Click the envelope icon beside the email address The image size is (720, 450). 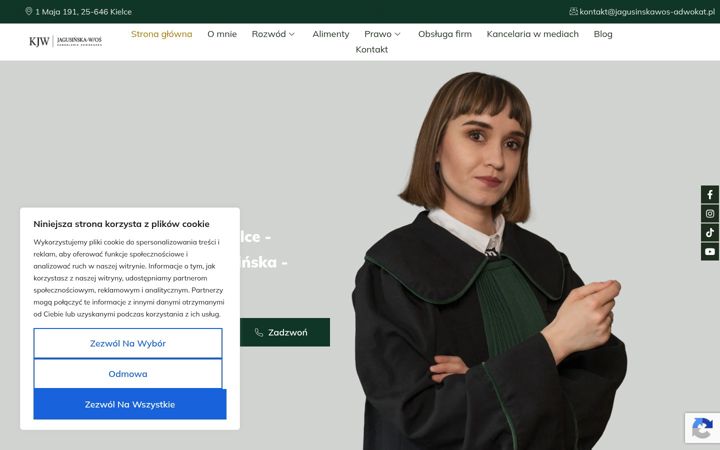pos(573,11)
